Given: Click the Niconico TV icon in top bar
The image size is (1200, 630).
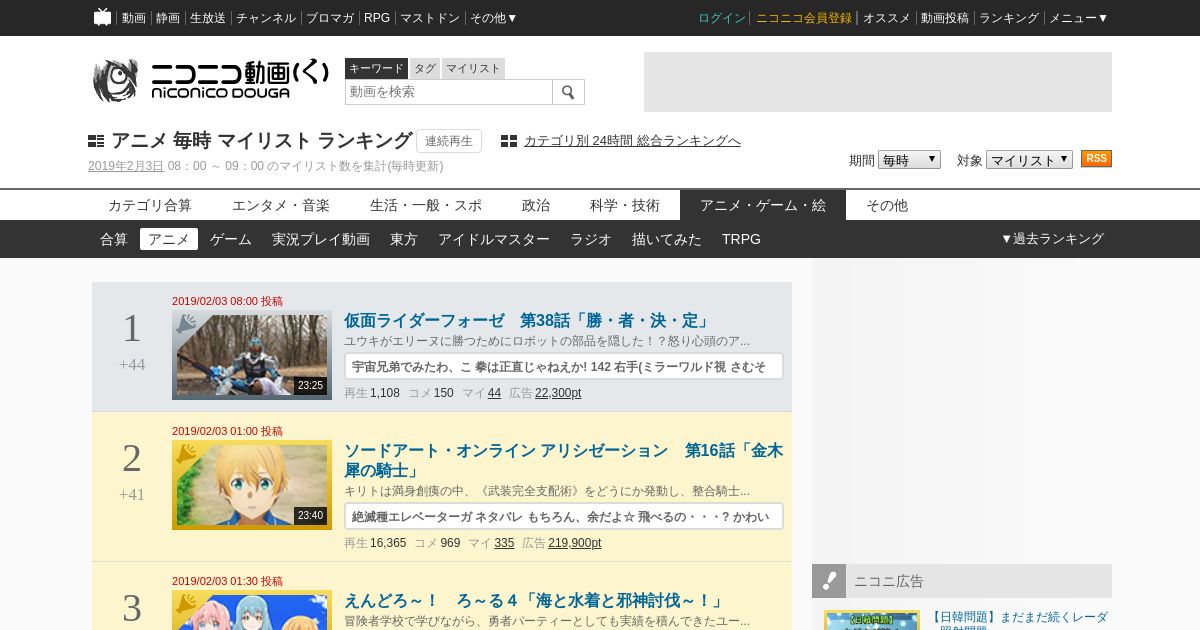Looking at the screenshot, I should tap(102, 17).
